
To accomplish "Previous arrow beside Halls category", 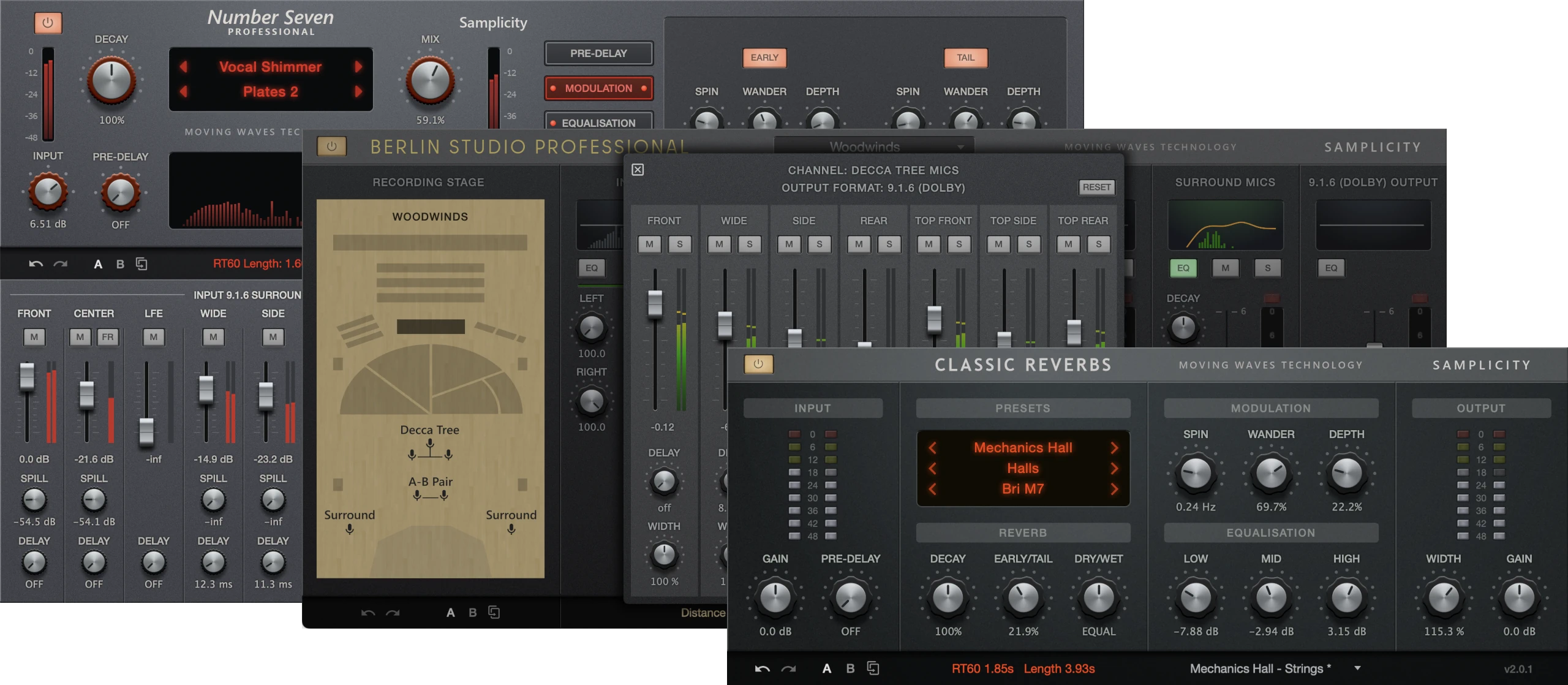I will (932, 469).
